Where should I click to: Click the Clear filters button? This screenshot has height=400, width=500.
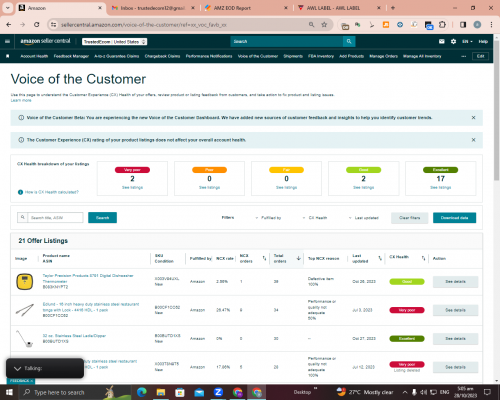410,218
